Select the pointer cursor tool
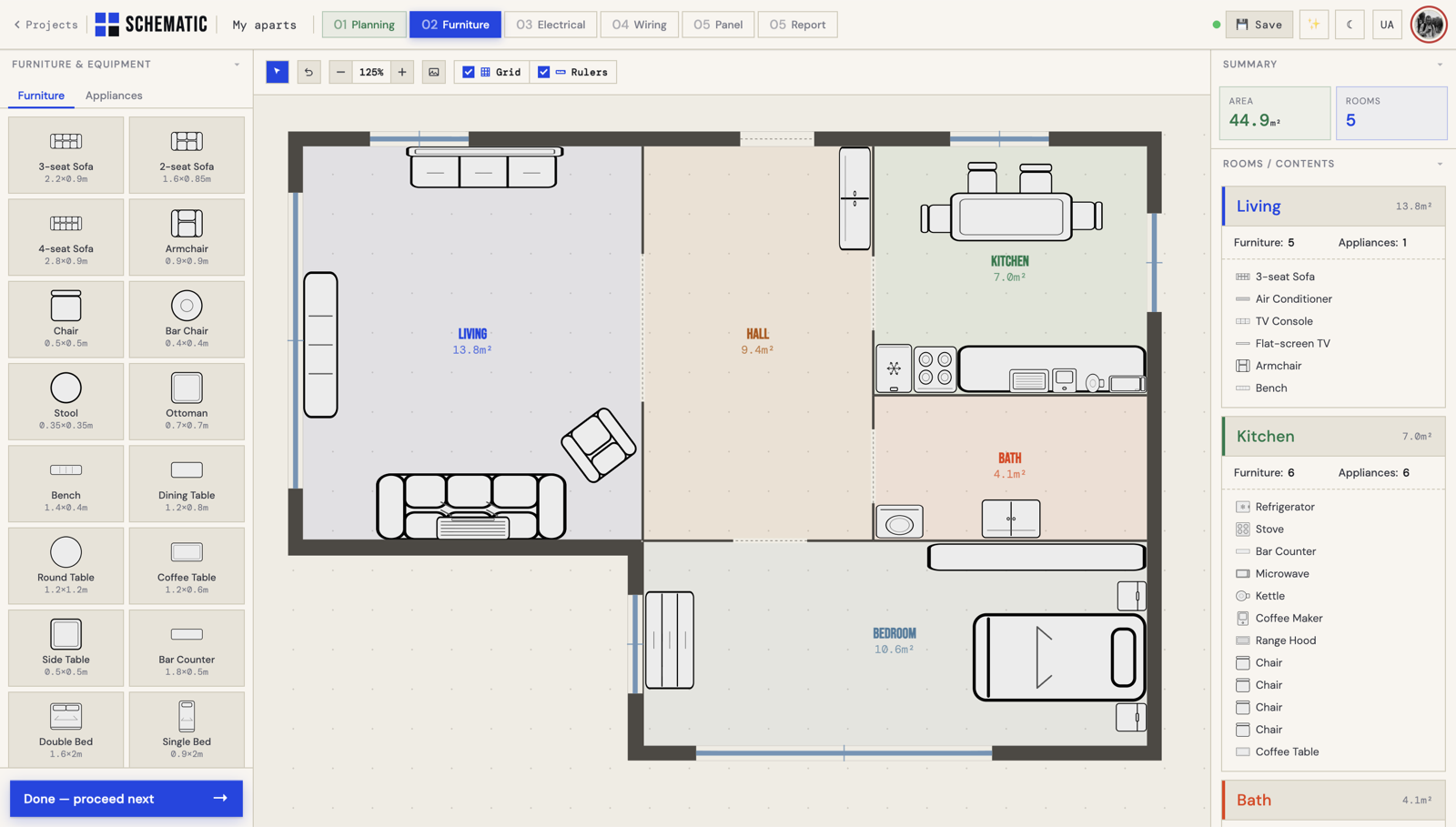Screen dimensions: 1456x827 (x=278, y=72)
